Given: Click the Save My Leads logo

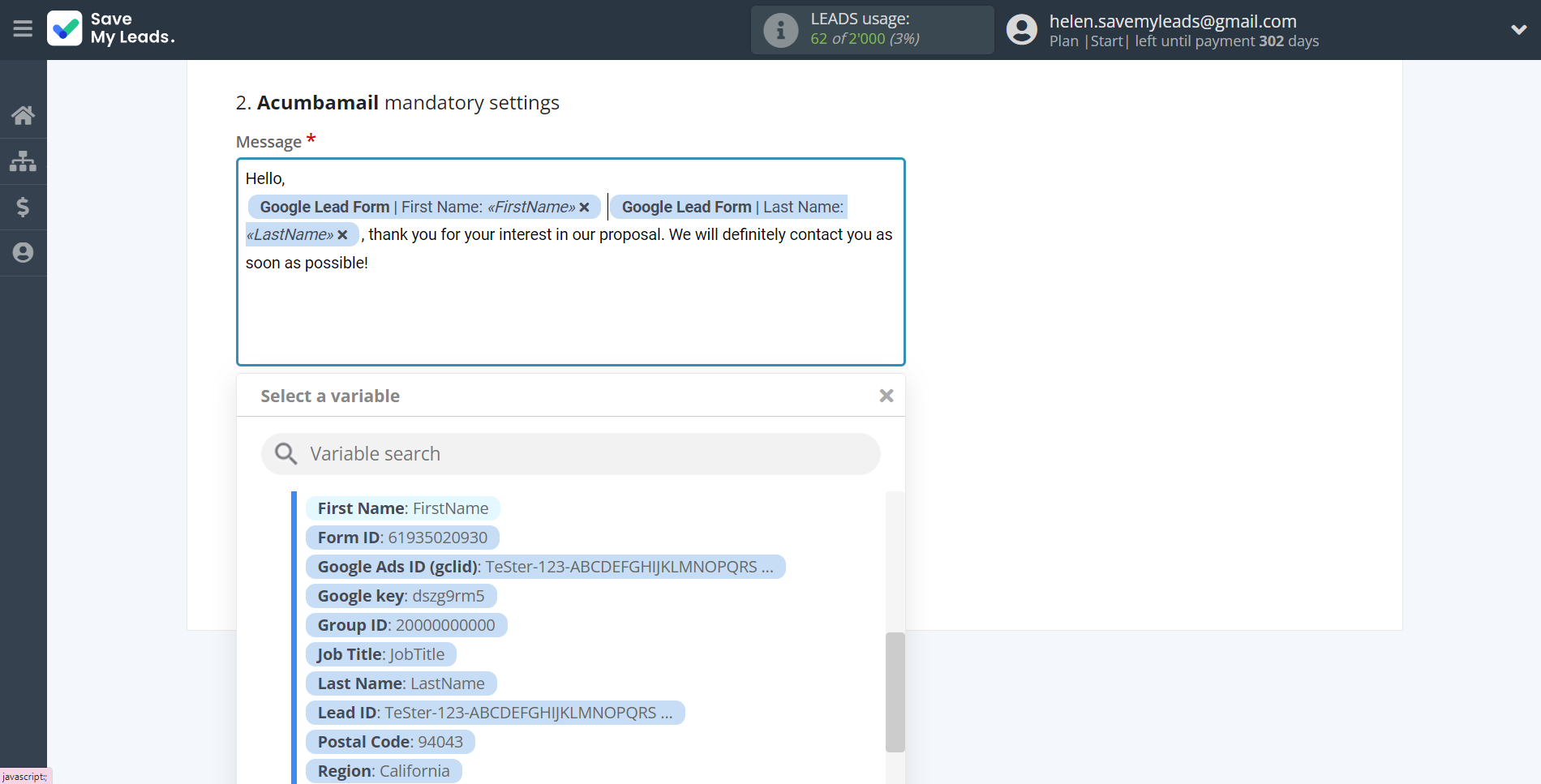Looking at the screenshot, I should pos(111,28).
